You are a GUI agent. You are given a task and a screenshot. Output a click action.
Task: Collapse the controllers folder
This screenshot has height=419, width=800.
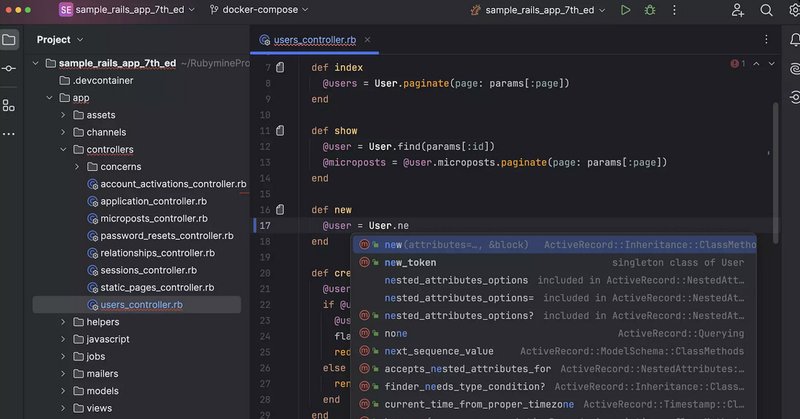63,150
